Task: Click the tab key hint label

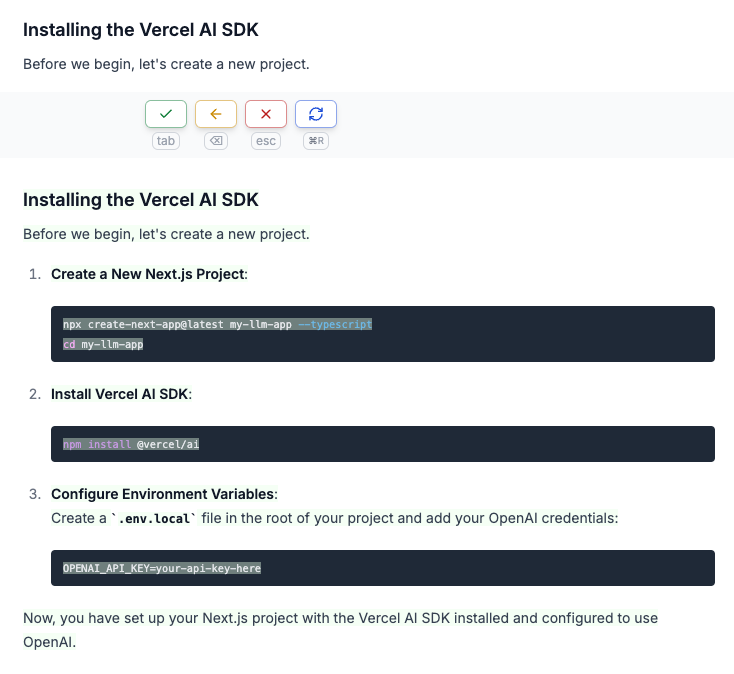Action: 166,141
